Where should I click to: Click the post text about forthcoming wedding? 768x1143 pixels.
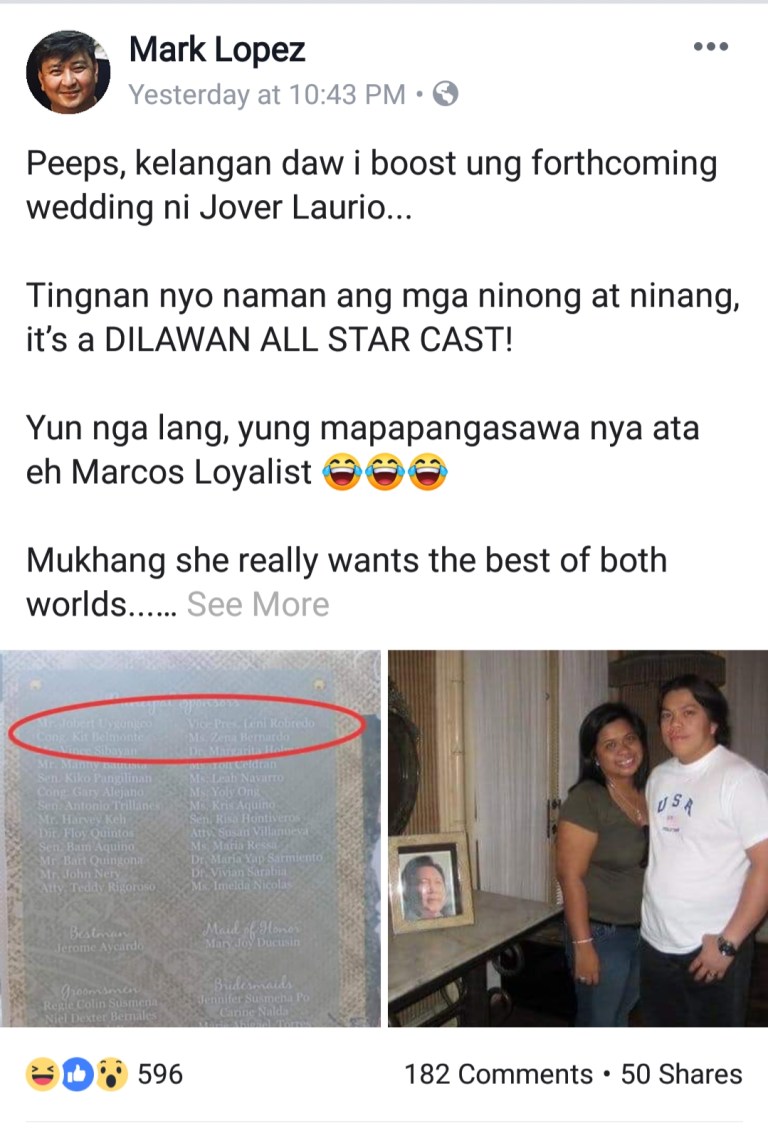point(372,185)
